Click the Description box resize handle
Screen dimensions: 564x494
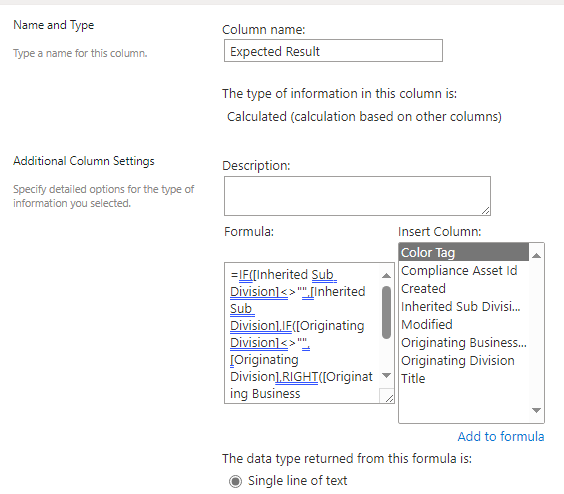tap(486, 211)
